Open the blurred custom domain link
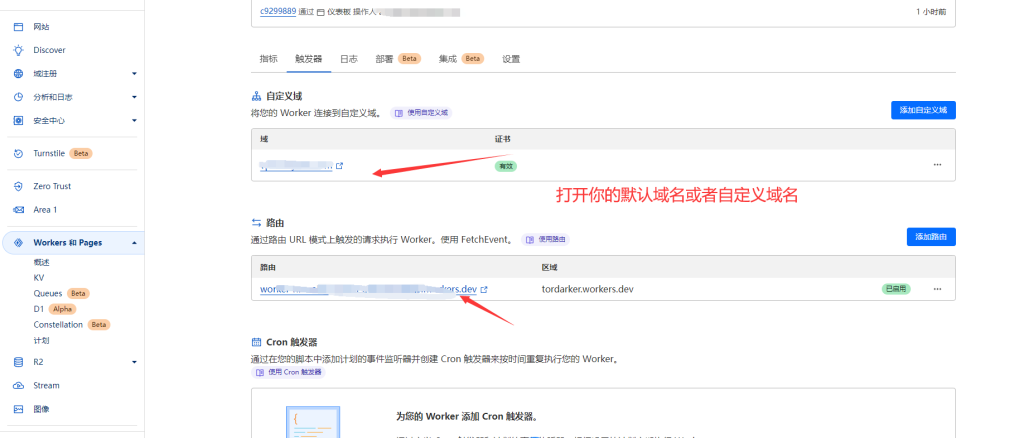The image size is (1024, 438). pos(296,166)
